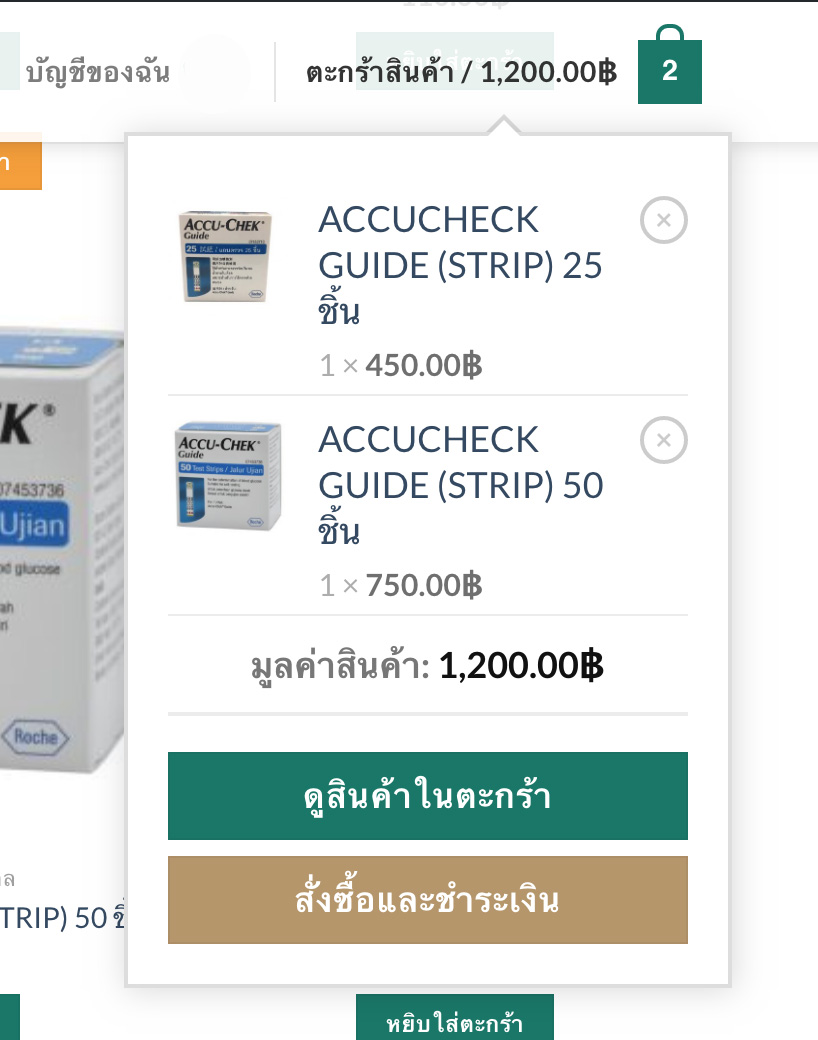
Task: Click the มูลค่าสินค้า subtotal 1,200.00฿
Action: [x=428, y=666]
